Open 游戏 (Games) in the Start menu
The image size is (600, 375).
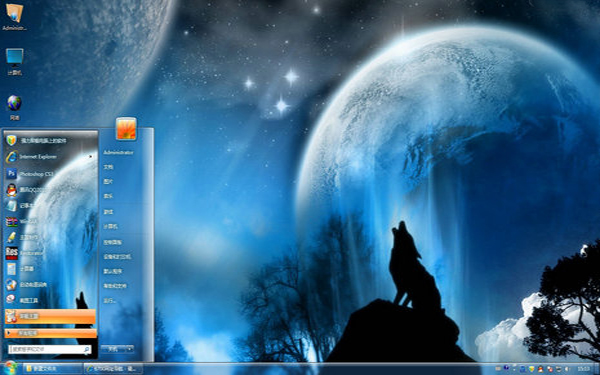[109, 212]
